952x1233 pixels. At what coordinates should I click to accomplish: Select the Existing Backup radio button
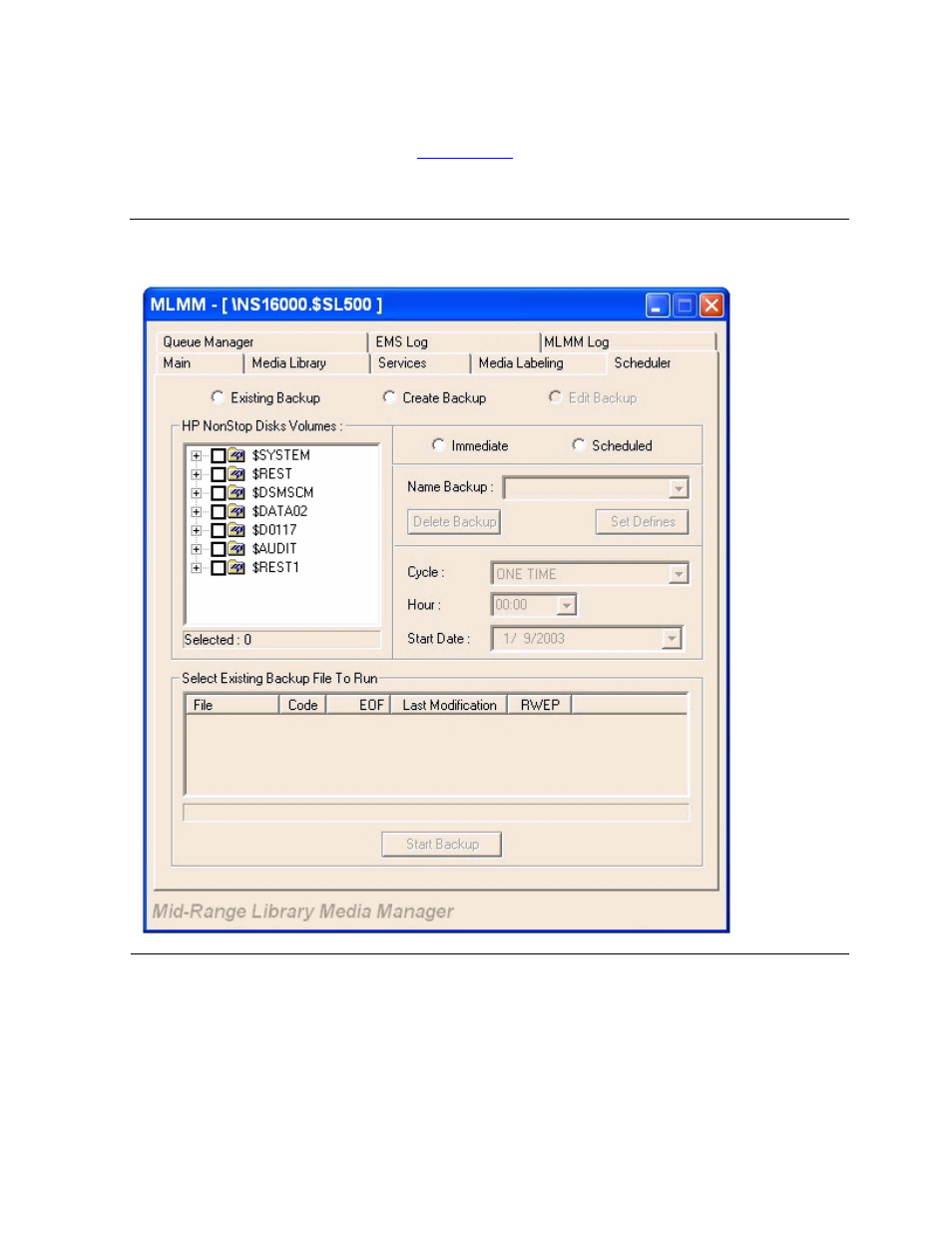[x=218, y=397]
